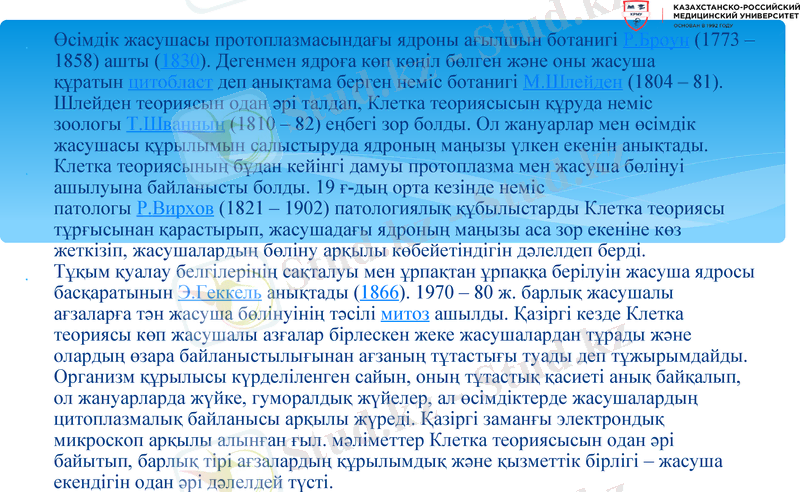Click the 'Основан в 1992 году' tagline
The width and height of the screenshot is (800, 492).
tap(711, 25)
